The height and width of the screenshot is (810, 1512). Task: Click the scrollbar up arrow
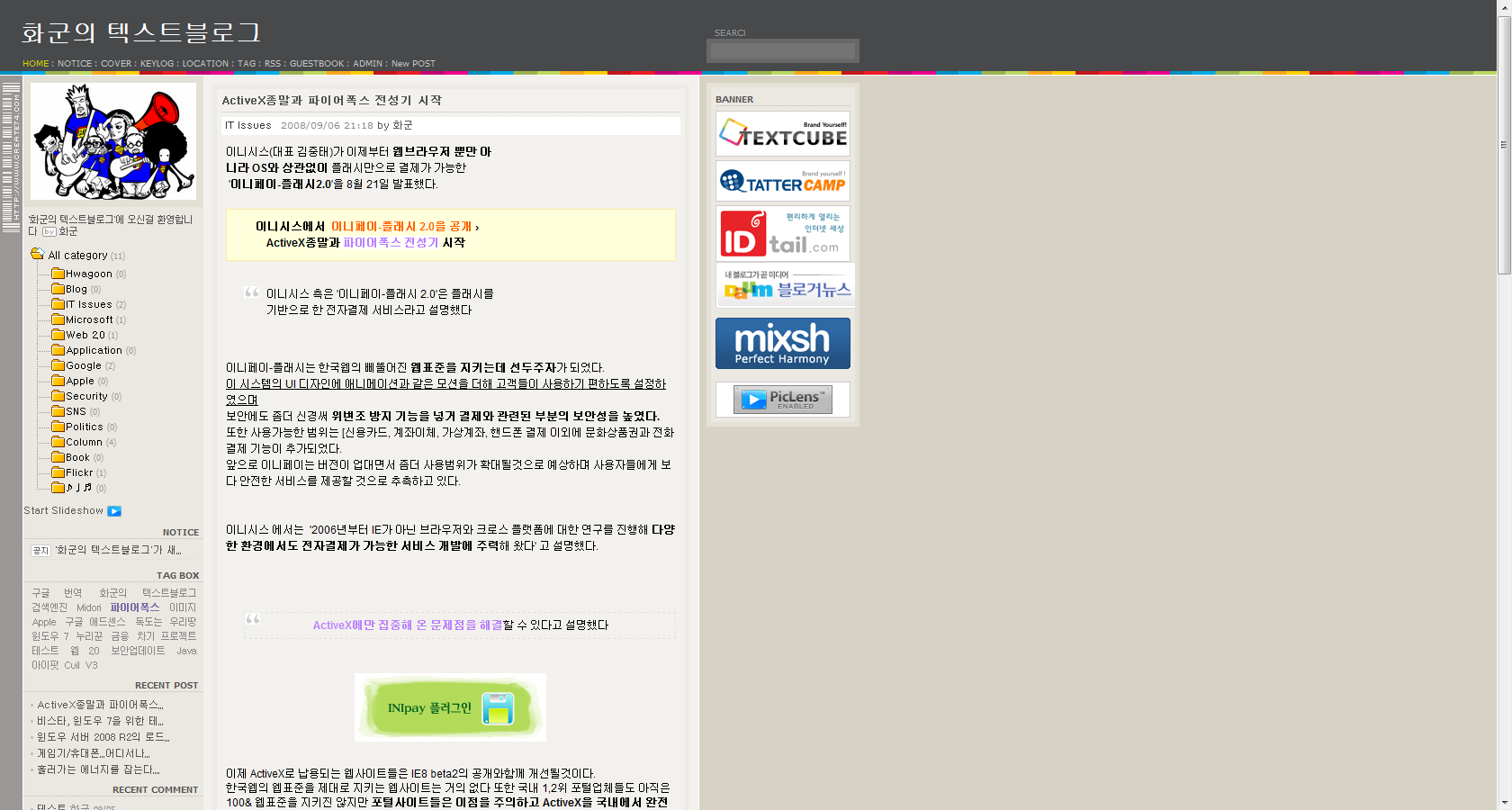point(1504,7)
